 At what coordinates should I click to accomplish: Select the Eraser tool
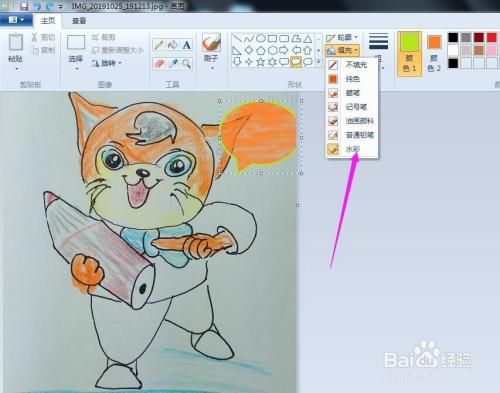tap(159, 63)
